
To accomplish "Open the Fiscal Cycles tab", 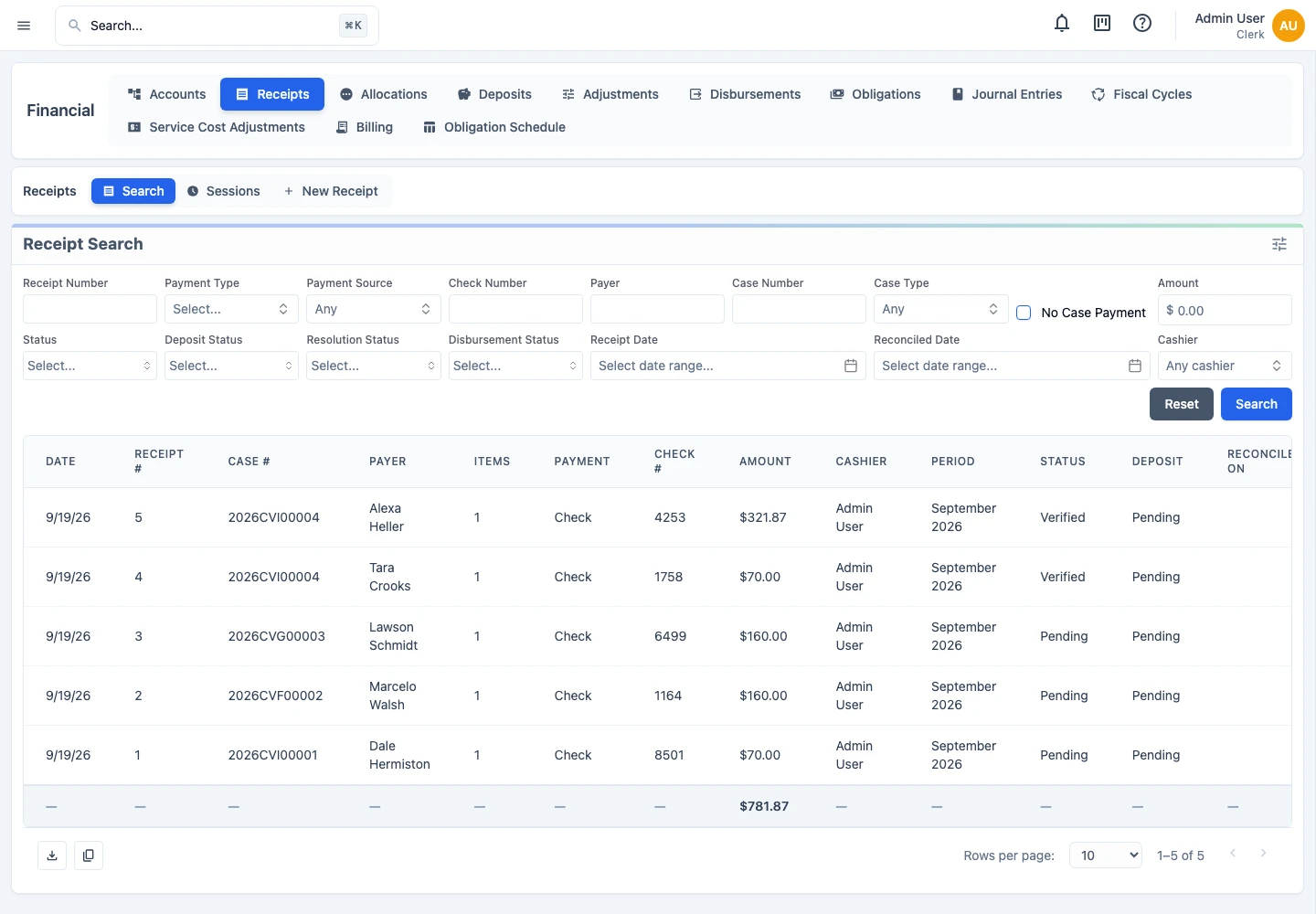I will point(1141,94).
